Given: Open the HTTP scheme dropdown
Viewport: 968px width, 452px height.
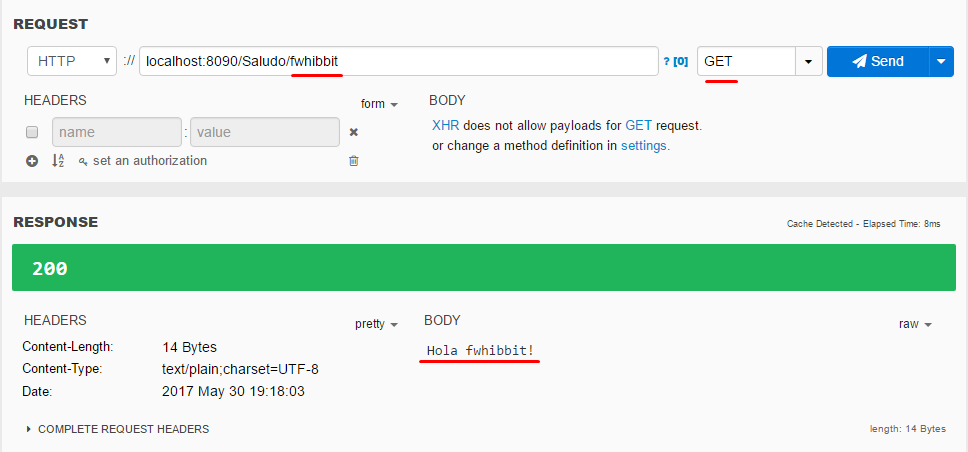Looking at the screenshot, I should coord(73,61).
